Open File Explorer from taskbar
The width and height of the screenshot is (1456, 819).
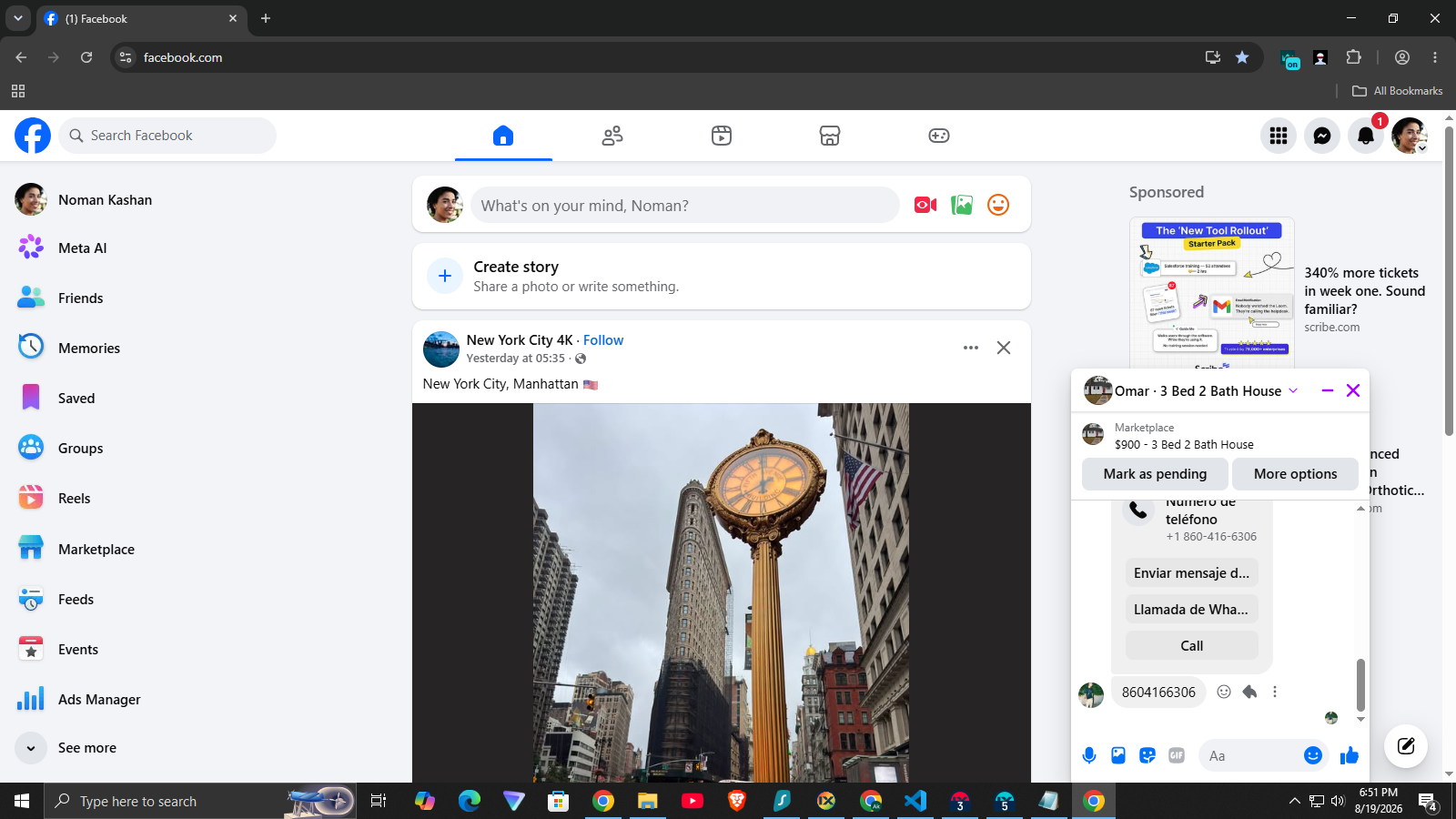[x=647, y=801]
